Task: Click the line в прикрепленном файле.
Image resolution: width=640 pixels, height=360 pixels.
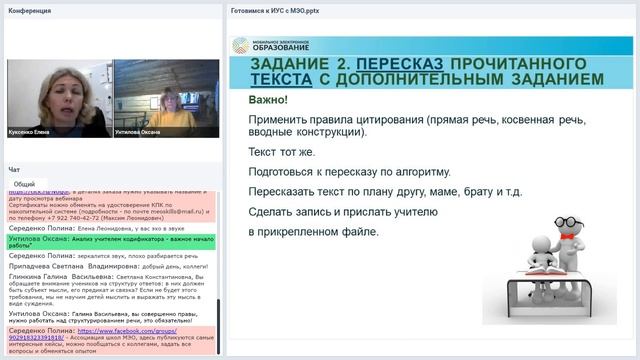Action: coord(313,232)
